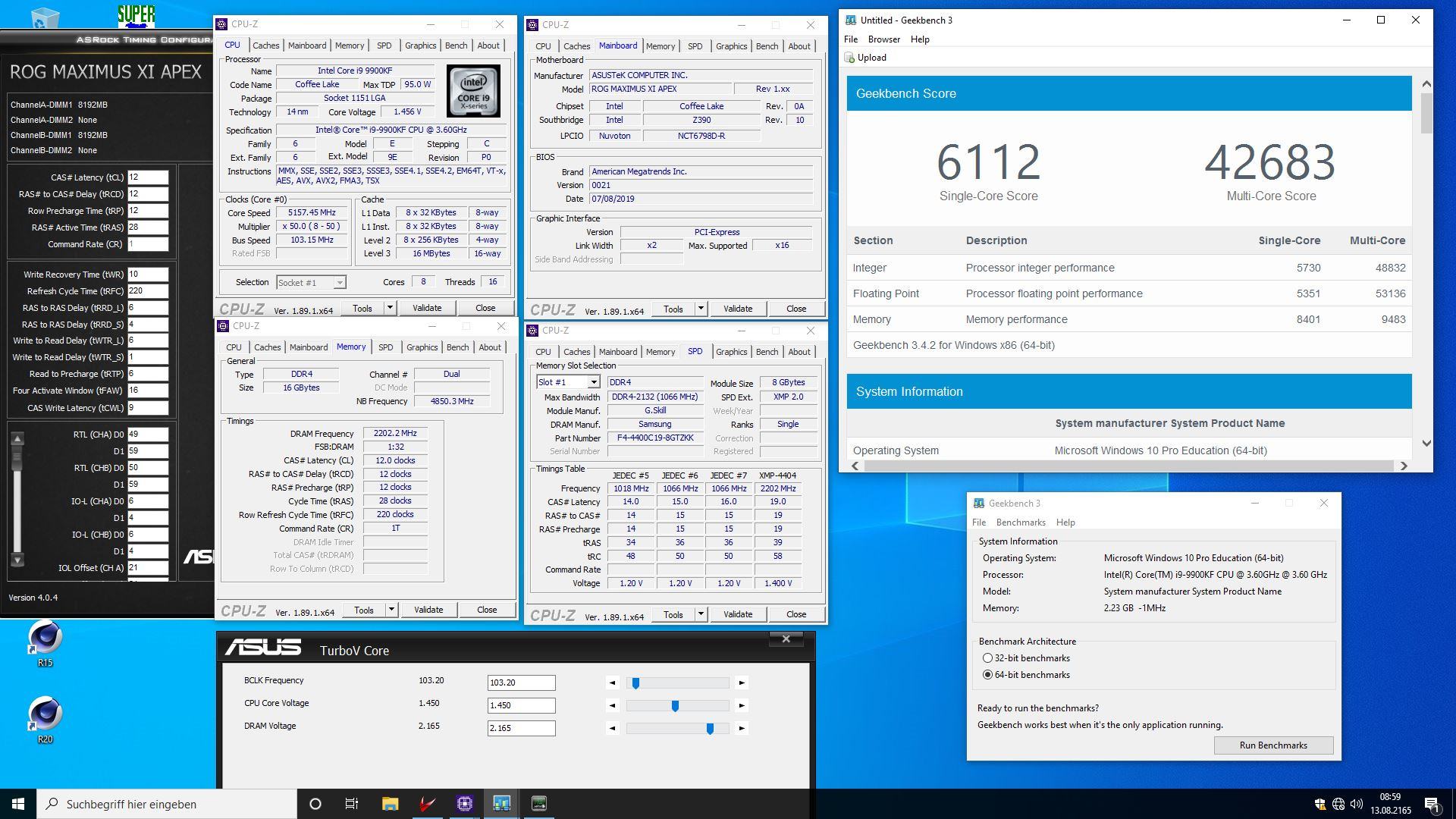The height and width of the screenshot is (819, 1456).
Task: Click Validate in CPU tab window
Action: coord(427,308)
